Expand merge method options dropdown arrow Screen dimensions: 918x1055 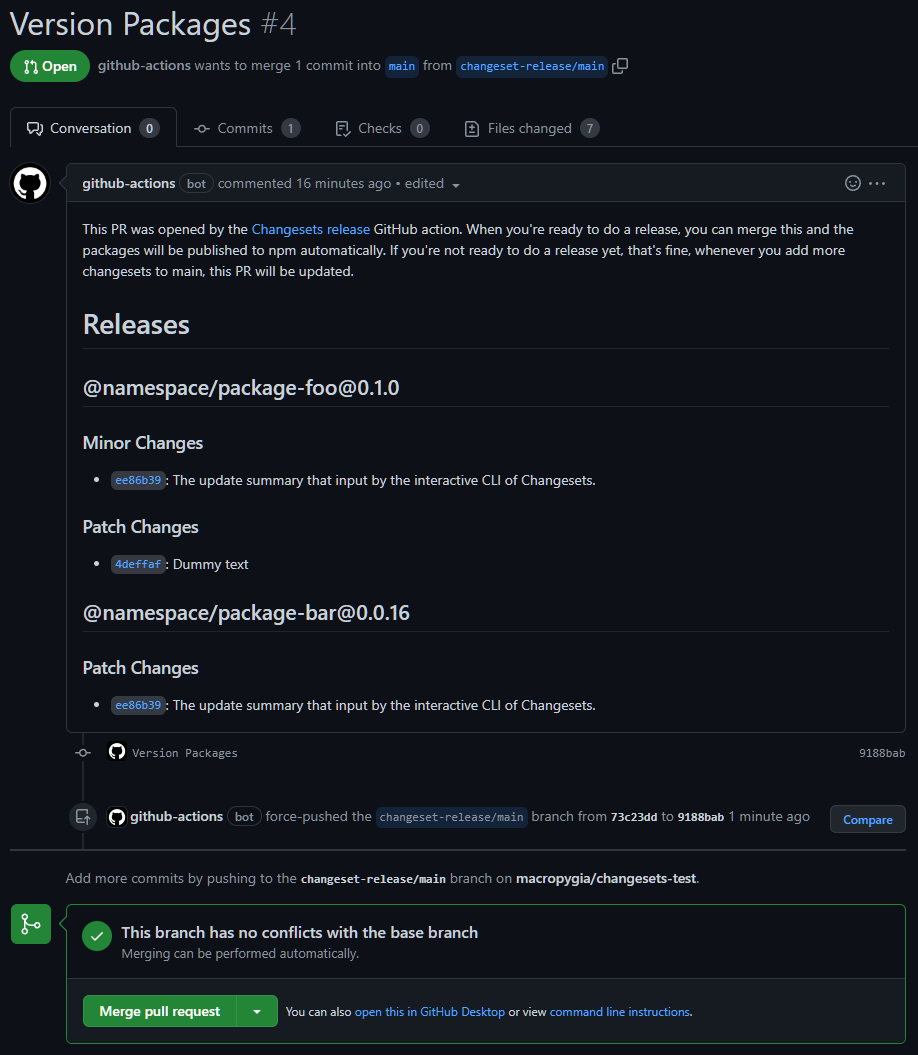click(x=257, y=1011)
